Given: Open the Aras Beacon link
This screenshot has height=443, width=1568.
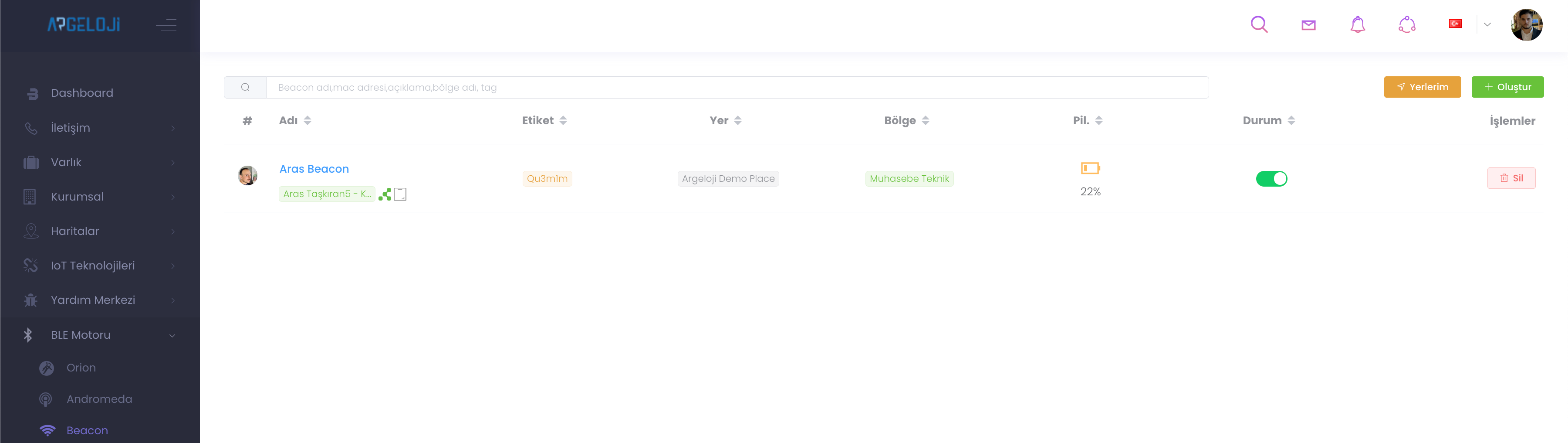Looking at the screenshot, I should [x=314, y=169].
